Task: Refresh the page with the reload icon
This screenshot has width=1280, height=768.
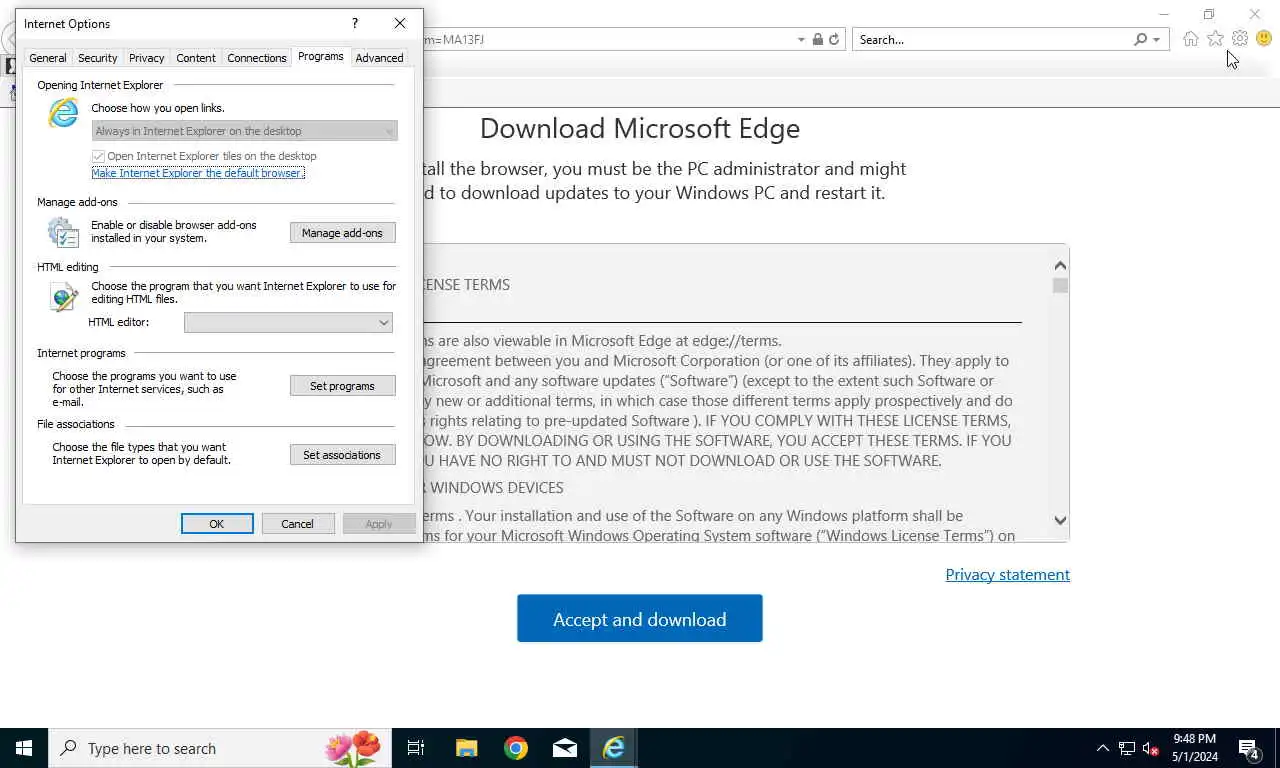Action: click(x=834, y=39)
